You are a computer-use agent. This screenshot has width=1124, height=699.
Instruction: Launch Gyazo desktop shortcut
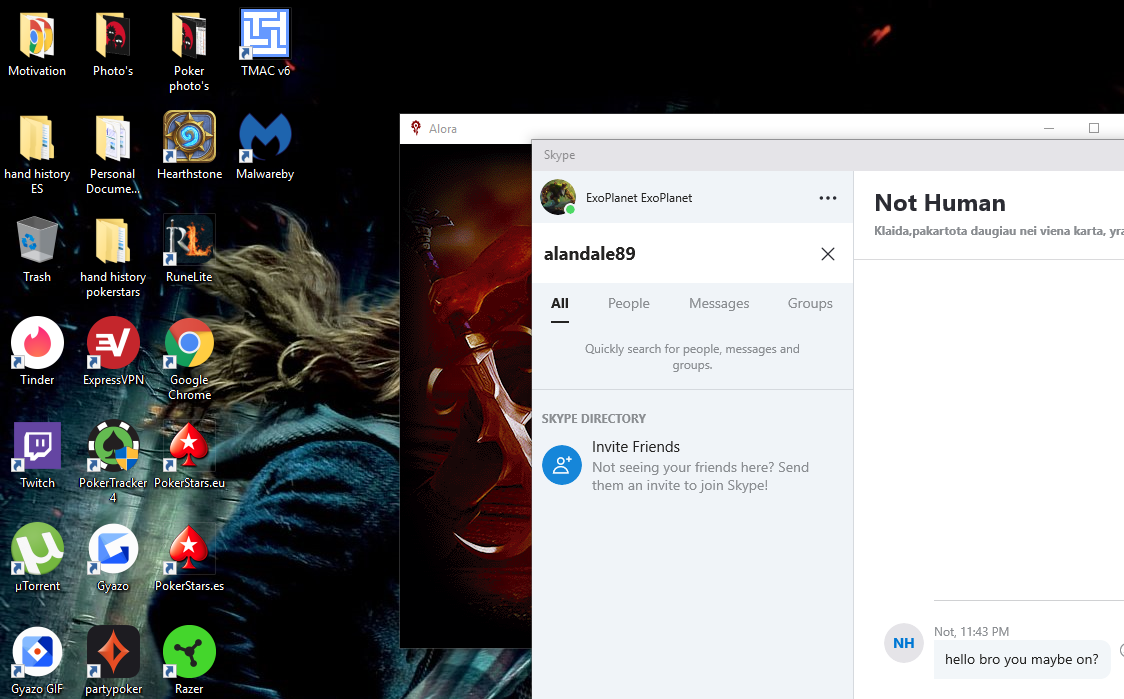[113, 549]
